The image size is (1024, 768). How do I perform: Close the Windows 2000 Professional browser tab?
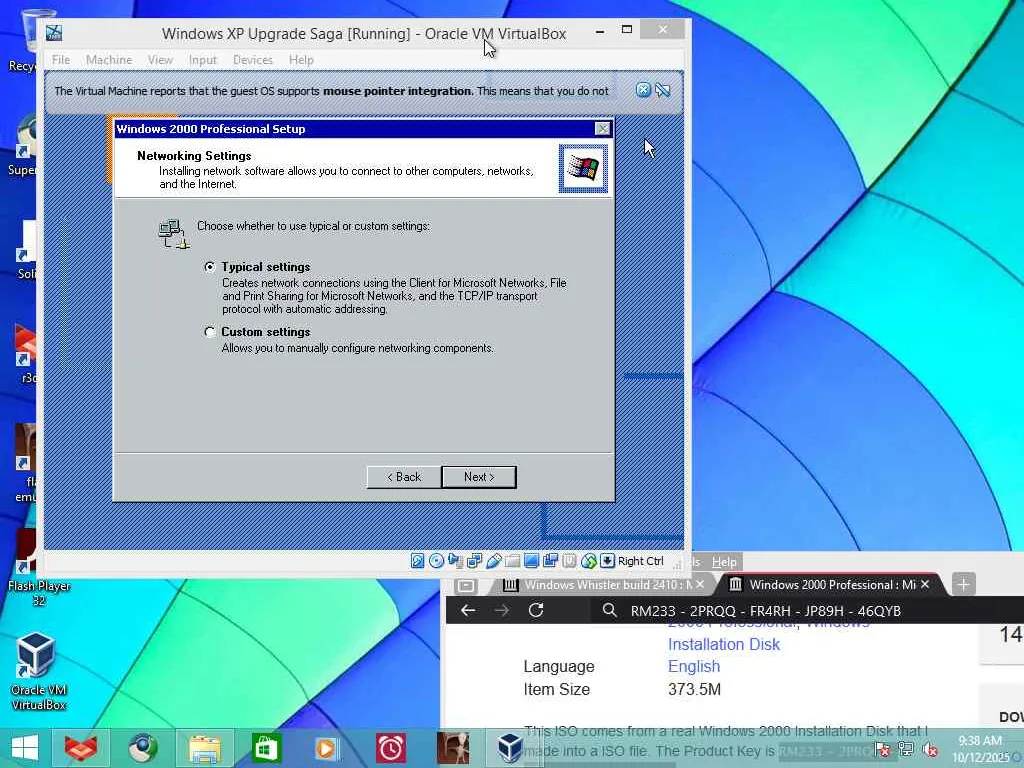pyautogui.click(x=925, y=584)
